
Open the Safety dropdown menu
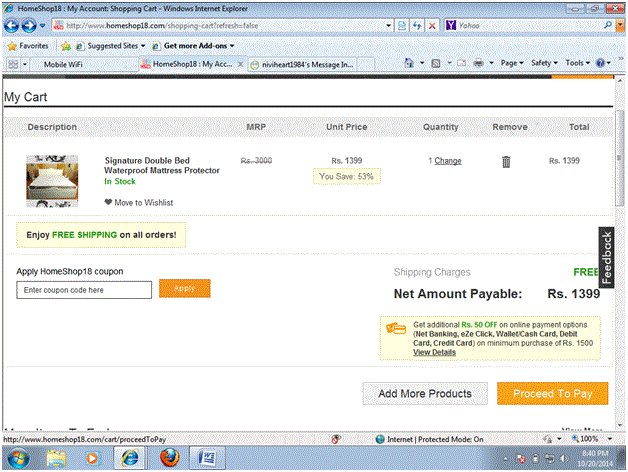tap(544, 63)
